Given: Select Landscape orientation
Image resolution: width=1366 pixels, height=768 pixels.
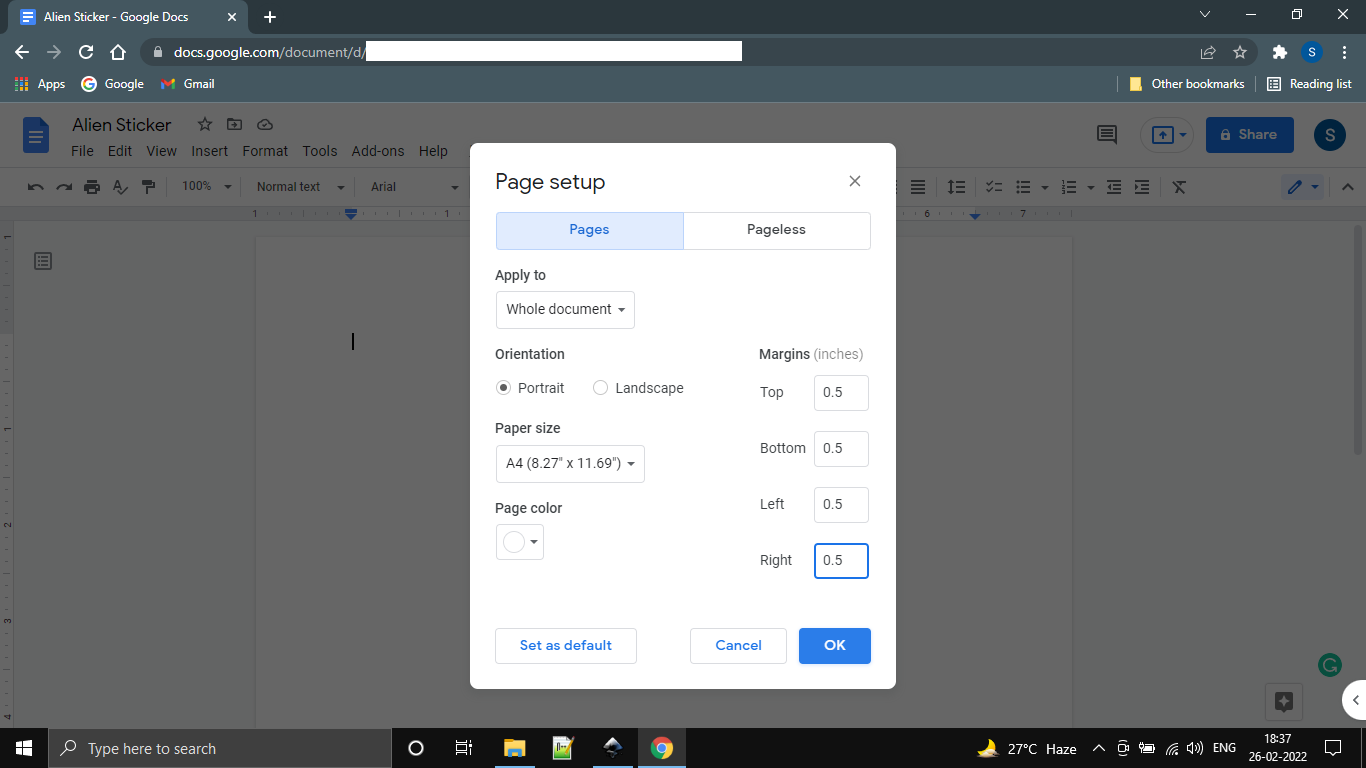Looking at the screenshot, I should (600, 388).
